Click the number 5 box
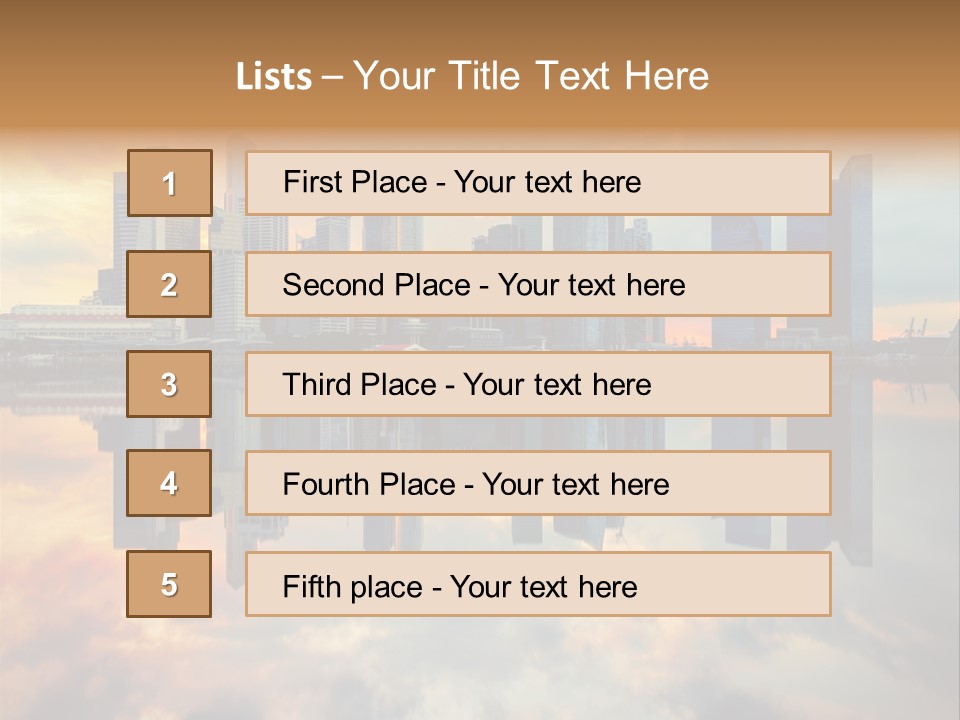This screenshot has width=960, height=720. pyautogui.click(x=169, y=584)
